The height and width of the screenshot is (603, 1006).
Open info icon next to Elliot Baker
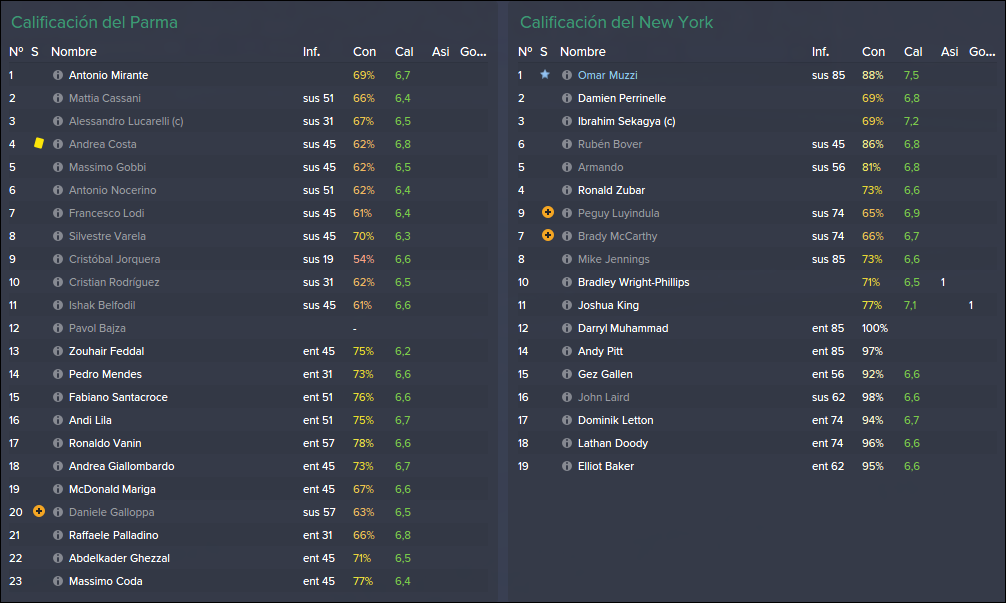coord(567,466)
